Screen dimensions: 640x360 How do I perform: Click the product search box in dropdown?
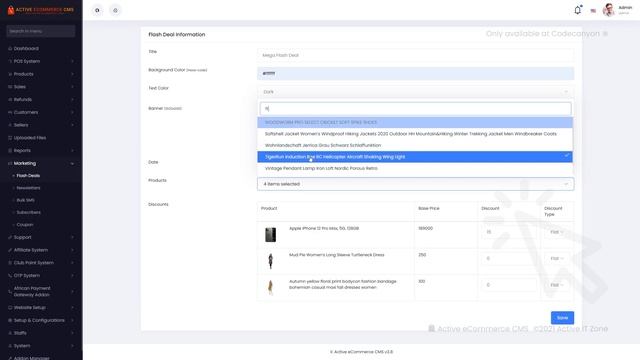(415, 109)
